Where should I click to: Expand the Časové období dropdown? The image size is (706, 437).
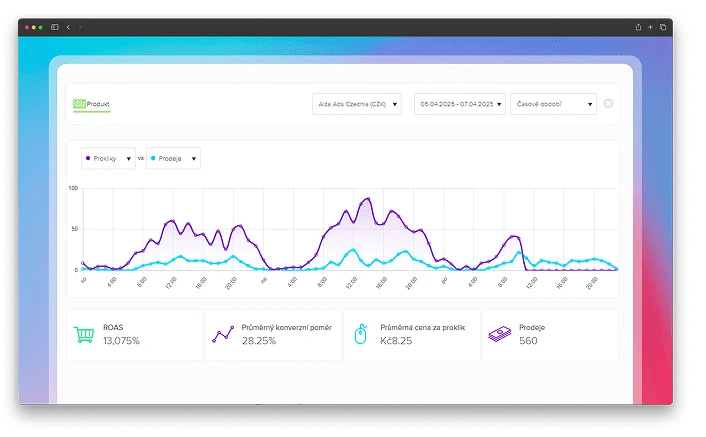point(553,104)
